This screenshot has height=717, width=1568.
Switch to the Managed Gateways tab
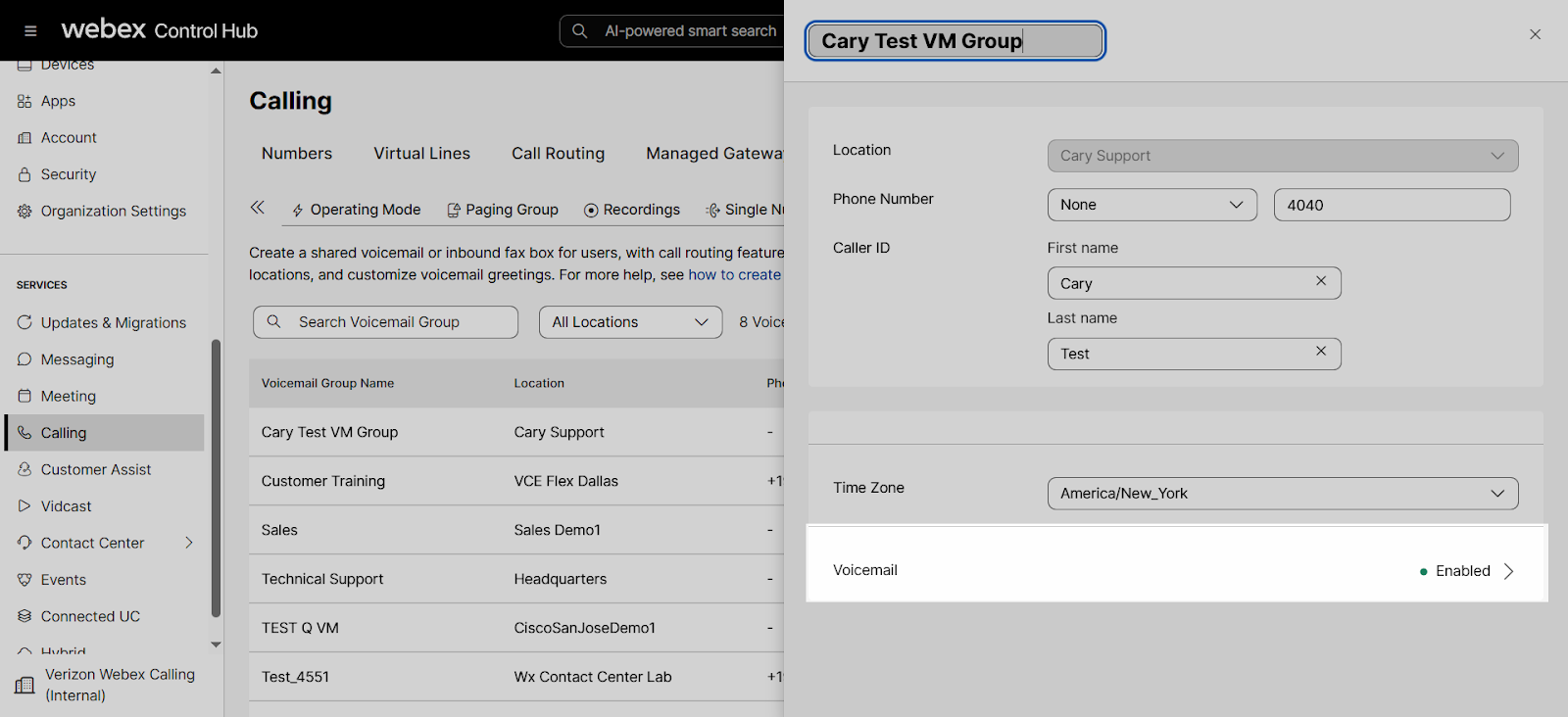click(x=714, y=154)
